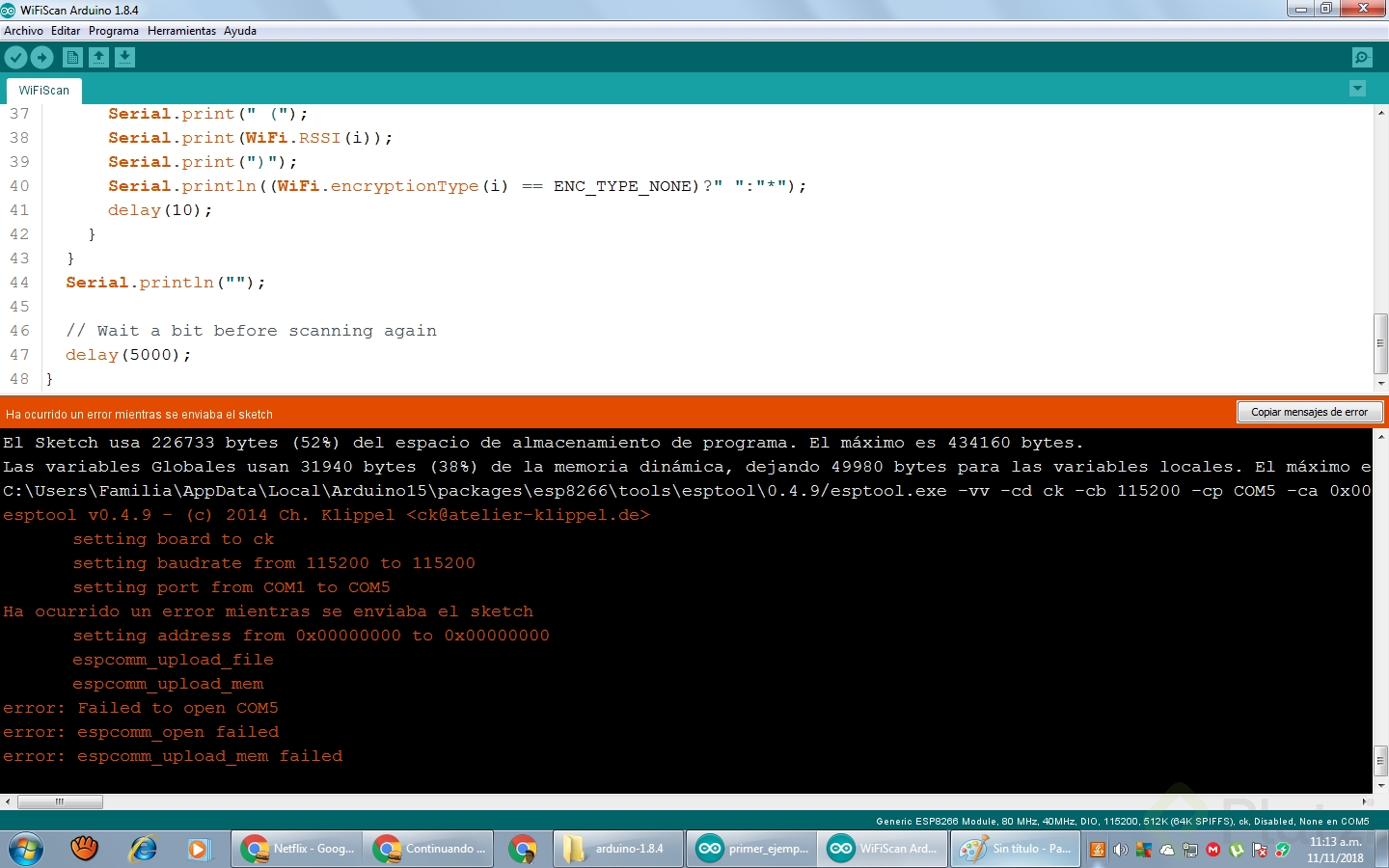Launch the orange paw taskbar icon

click(85, 849)
